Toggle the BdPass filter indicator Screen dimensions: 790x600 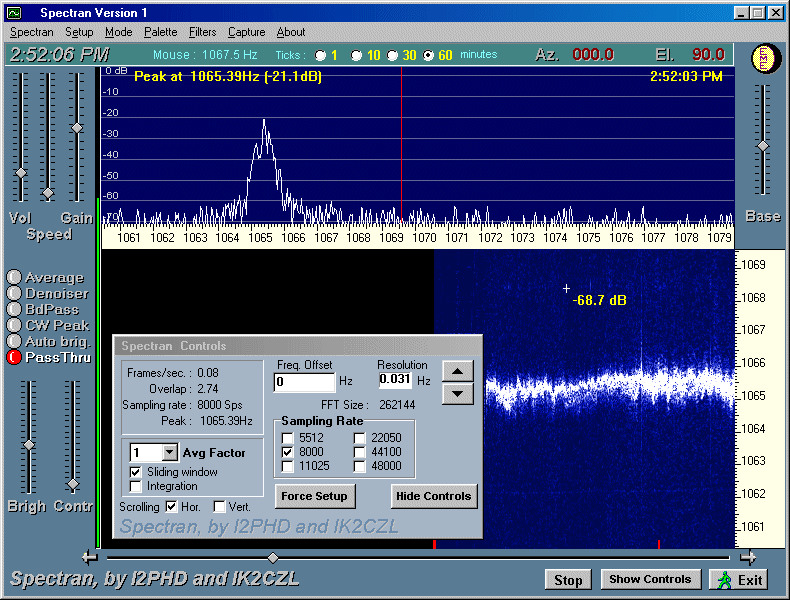(14, 309)
